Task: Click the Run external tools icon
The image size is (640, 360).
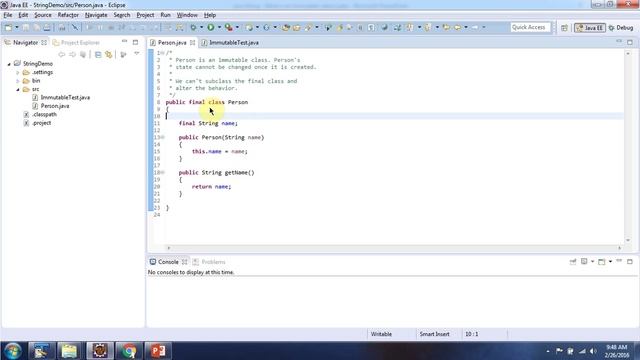Action: point(229,27)
